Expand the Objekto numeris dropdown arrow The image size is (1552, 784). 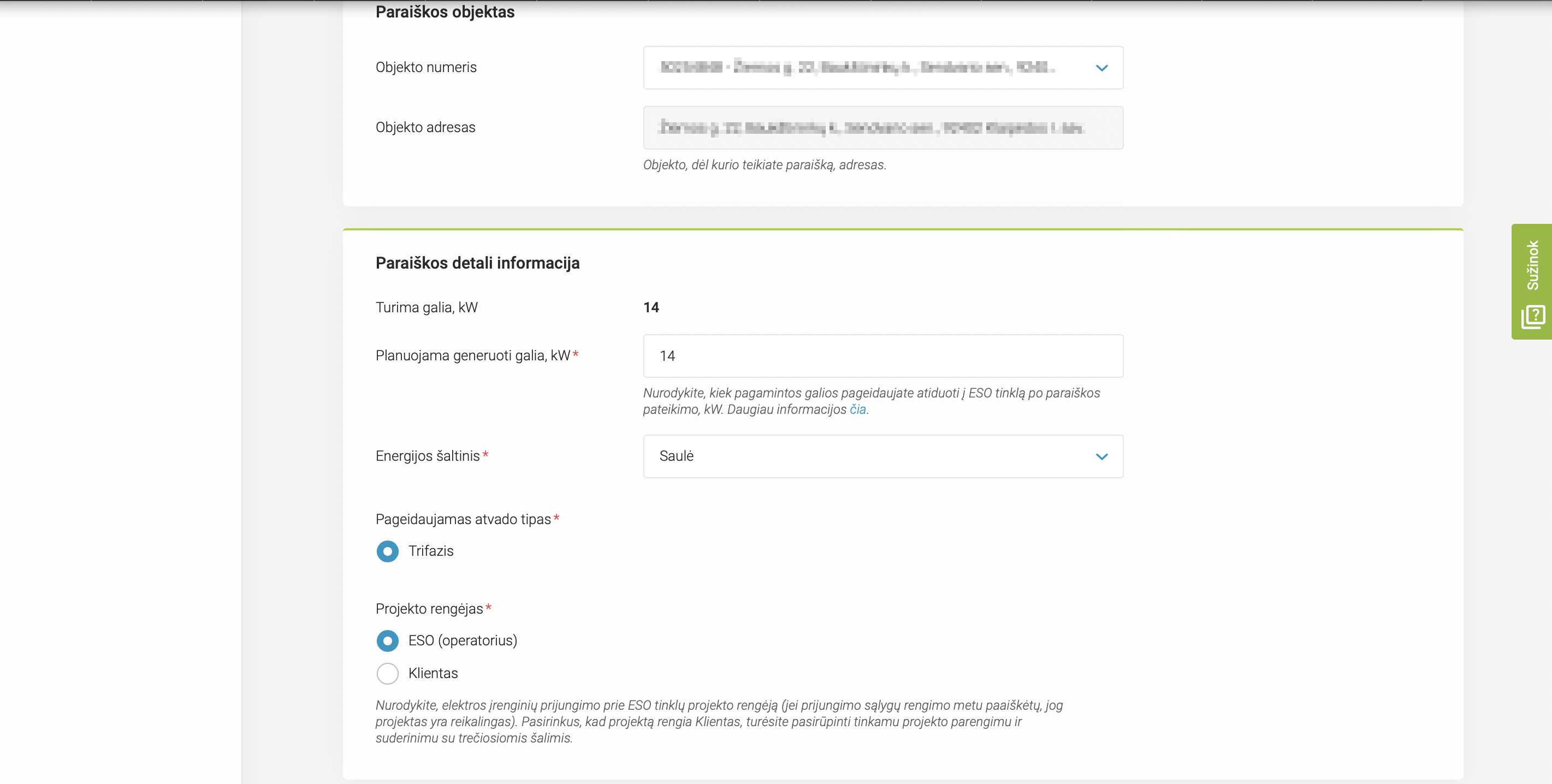tap(1101, 68)
